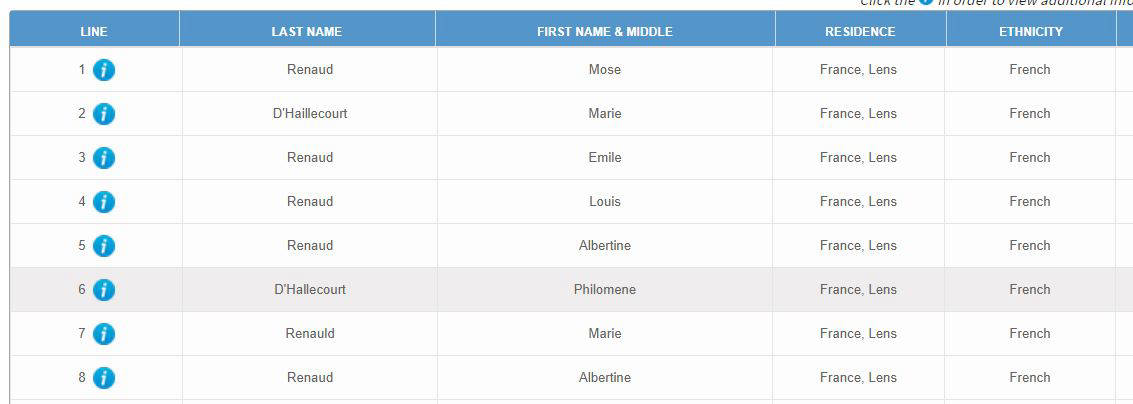This screenshot has height=404, width=1133.
Task: Click the Philomene first name cell
Action: [x=605, y=290]
